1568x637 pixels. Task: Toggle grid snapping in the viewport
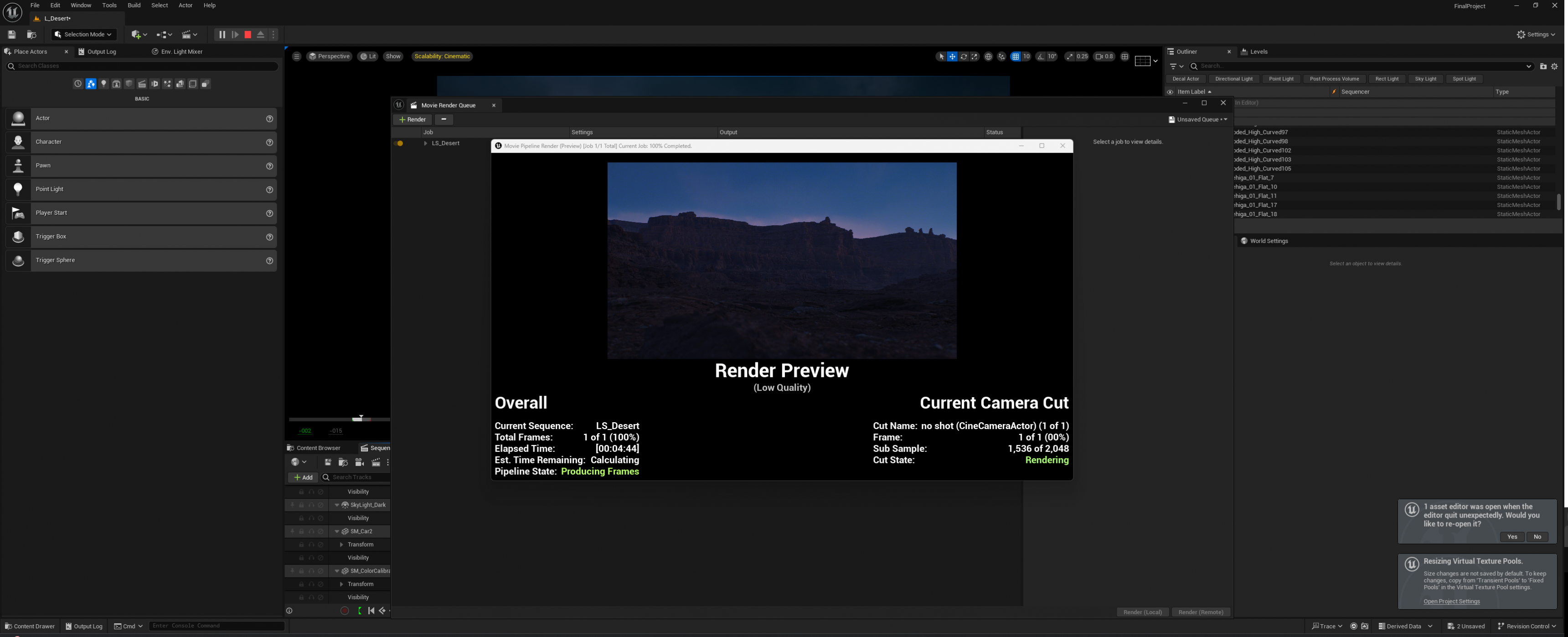pos(1015,57)
